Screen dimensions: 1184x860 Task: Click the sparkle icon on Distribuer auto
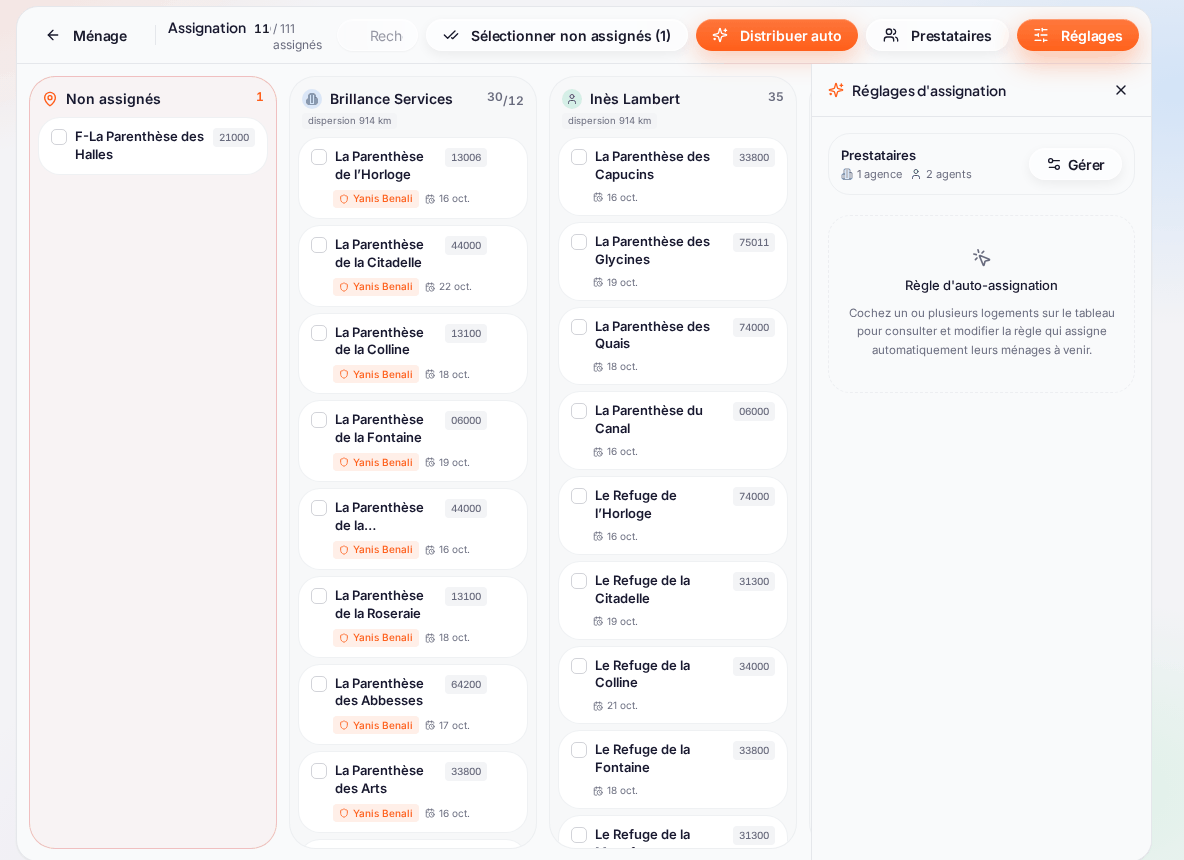[x=720, y=35]
